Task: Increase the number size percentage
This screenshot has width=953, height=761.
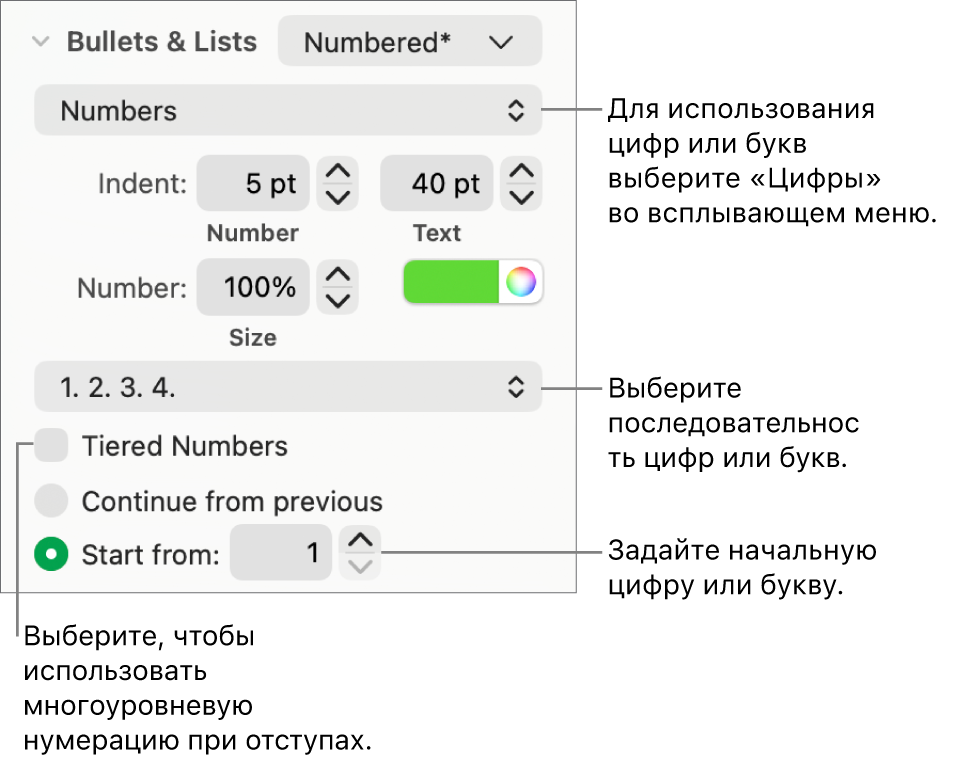Action: (x=338, y=276)
